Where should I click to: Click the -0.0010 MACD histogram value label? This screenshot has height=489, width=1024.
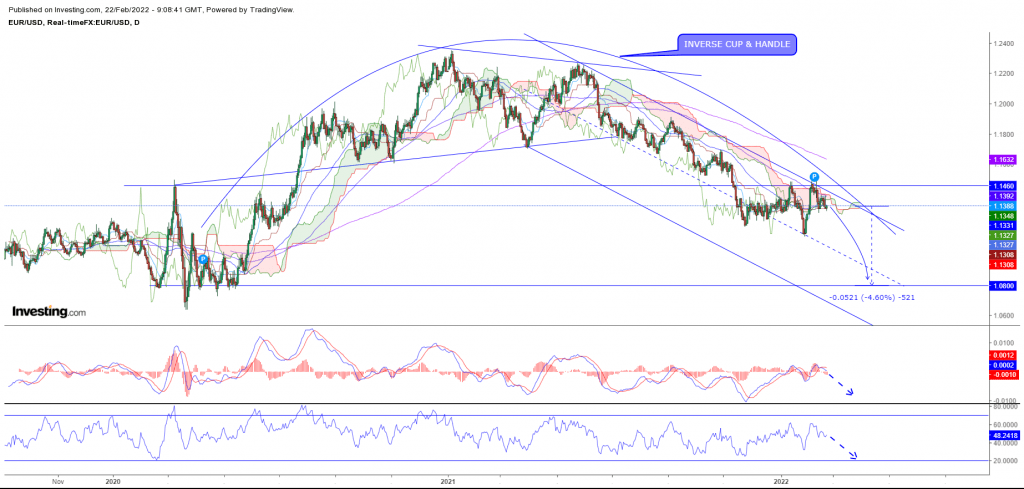[1002, 375]
